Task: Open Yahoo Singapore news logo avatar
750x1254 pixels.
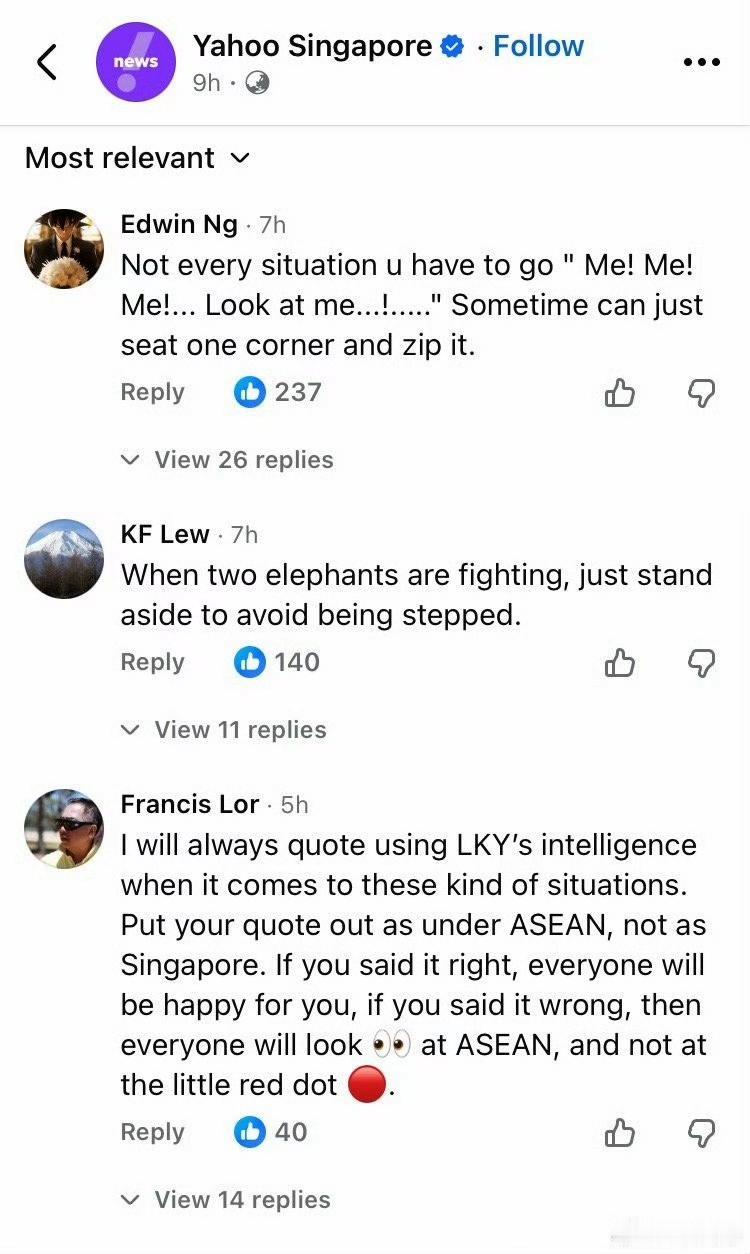Action: click(134, 62)
